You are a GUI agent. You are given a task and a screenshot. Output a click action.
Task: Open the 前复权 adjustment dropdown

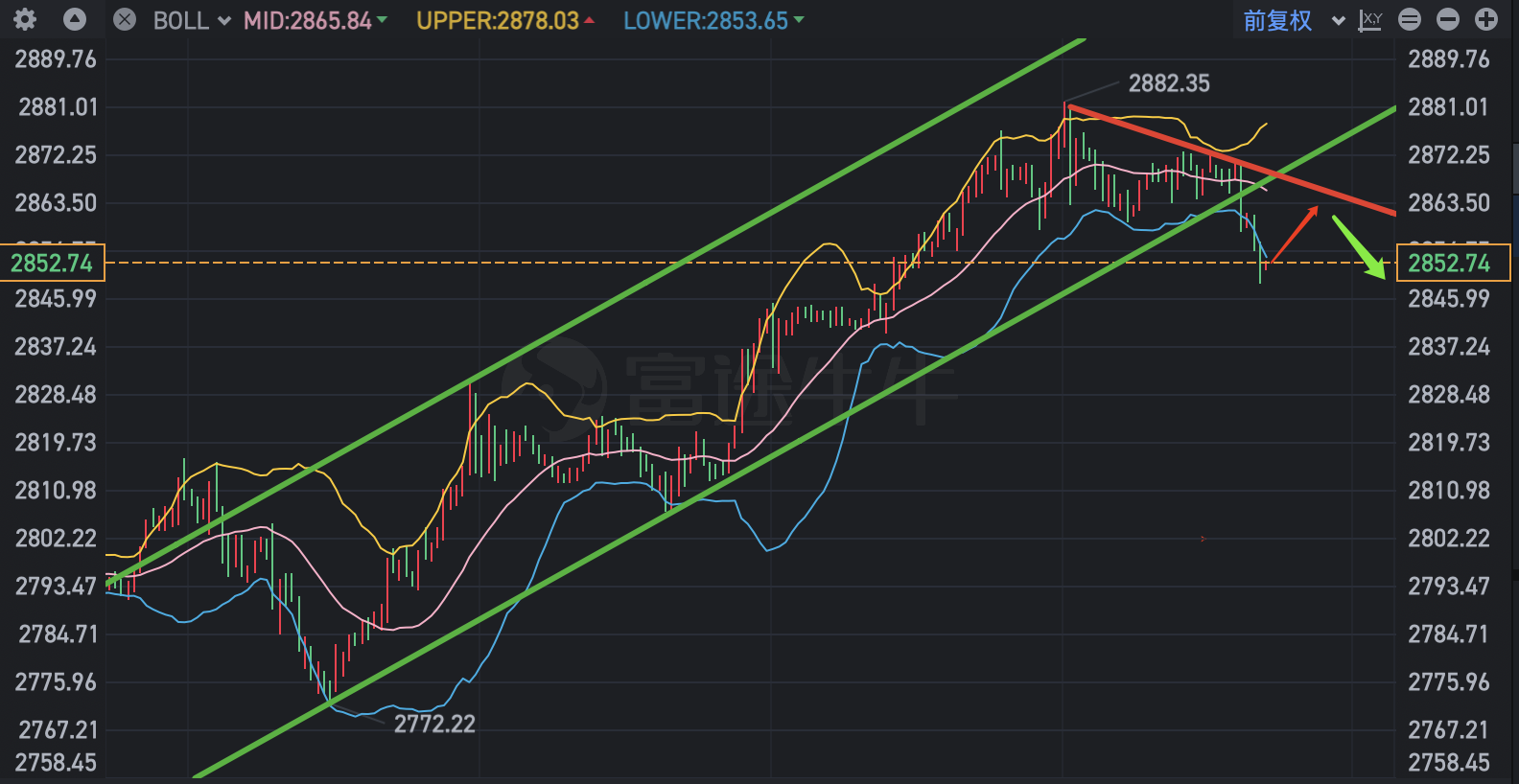[1293, 21]
